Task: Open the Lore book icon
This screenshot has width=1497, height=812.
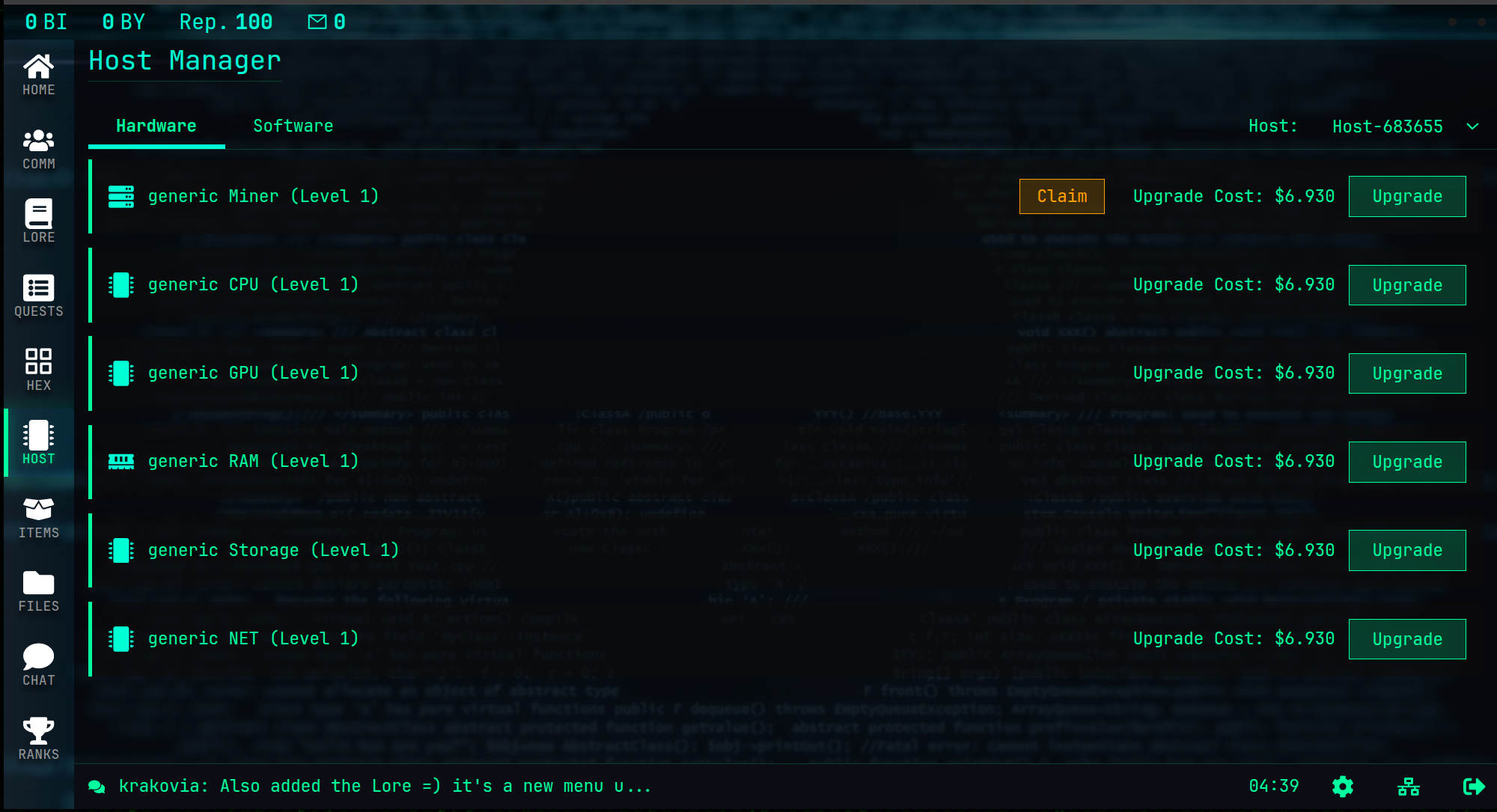Action: point(38,222)
